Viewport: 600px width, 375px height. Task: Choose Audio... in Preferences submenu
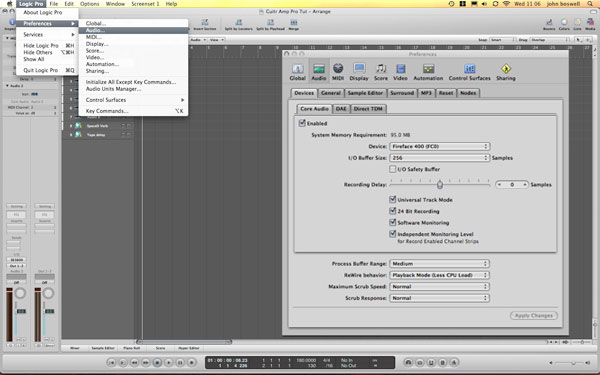coord(134,30)
